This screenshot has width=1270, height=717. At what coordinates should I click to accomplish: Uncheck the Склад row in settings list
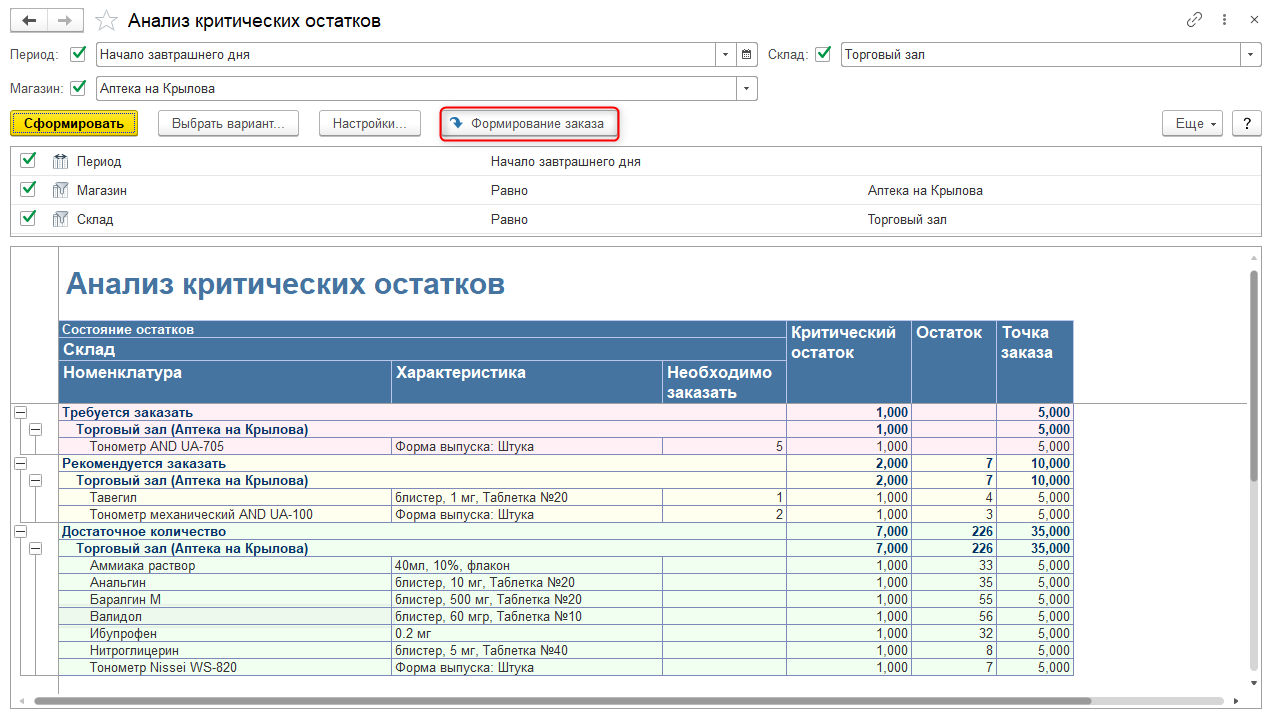pos(28,218)
